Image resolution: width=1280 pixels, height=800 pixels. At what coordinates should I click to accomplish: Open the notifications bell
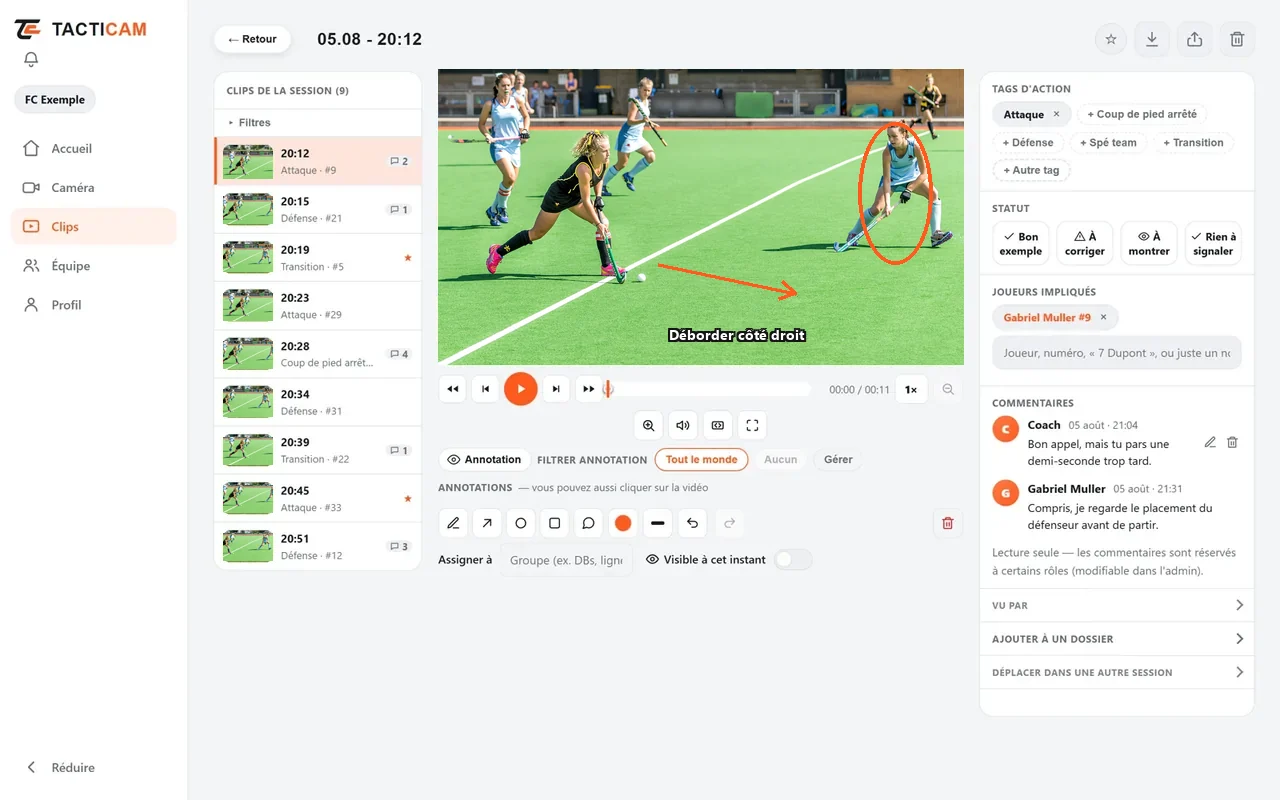pyautogui.click(x=31, y=60)
